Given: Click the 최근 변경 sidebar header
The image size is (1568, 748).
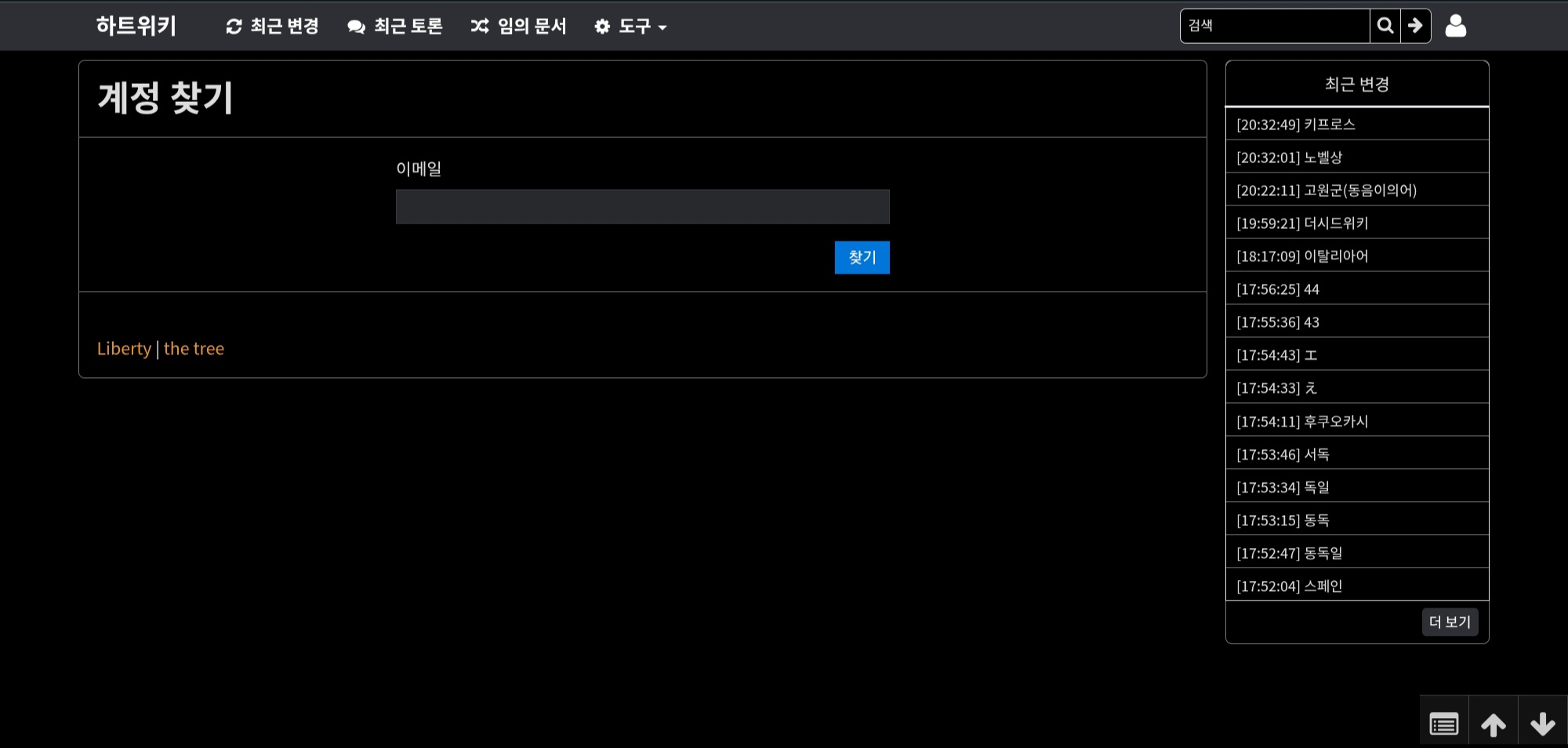Looking at the screenshot, I should pyautogui.click(x=1357, y=84).
